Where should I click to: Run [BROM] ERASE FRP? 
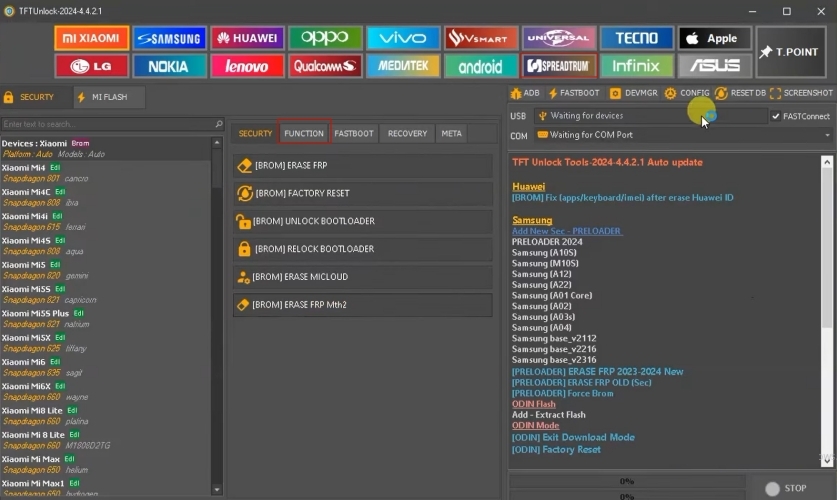coord(362,165)
